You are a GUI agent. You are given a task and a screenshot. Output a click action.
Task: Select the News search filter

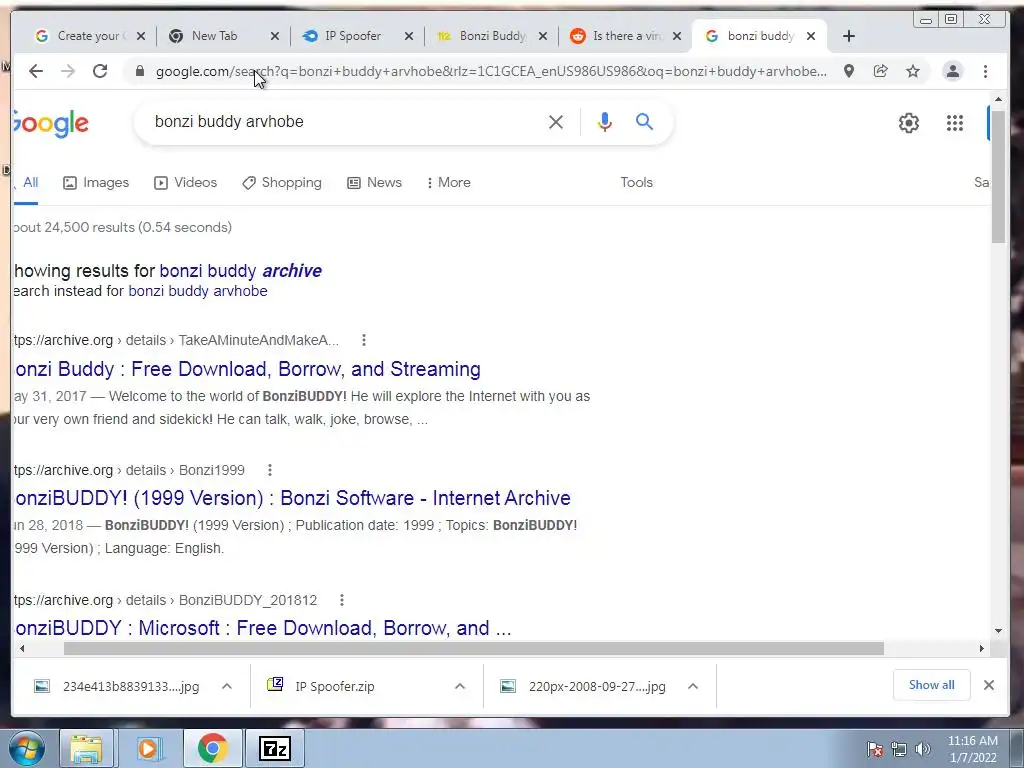coord(374,182)
